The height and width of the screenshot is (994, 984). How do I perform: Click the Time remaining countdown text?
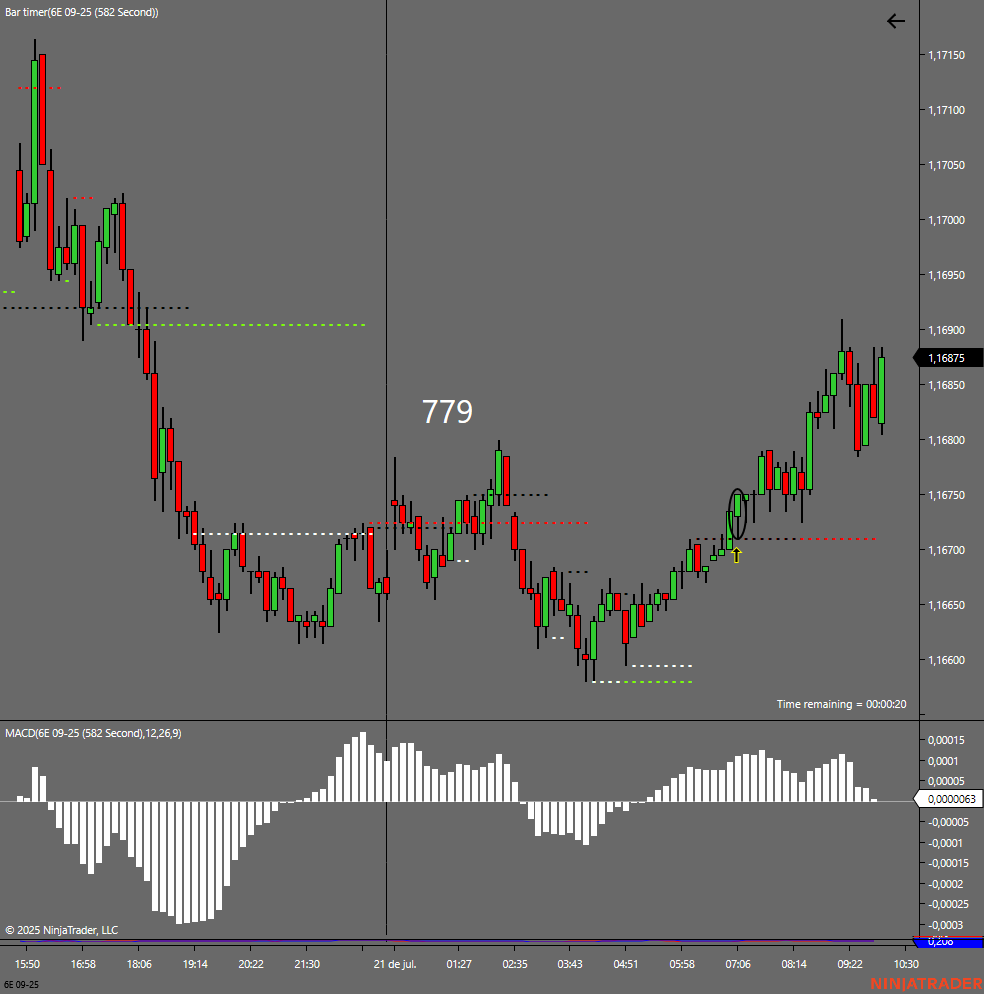[x=841, y=704]
